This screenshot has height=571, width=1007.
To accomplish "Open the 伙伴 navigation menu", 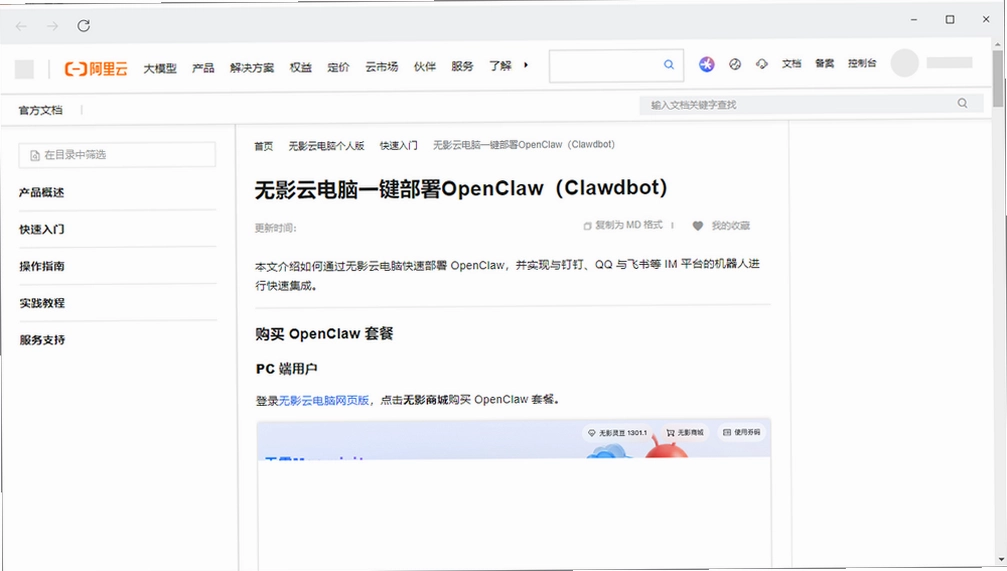I will click(425, 67).
